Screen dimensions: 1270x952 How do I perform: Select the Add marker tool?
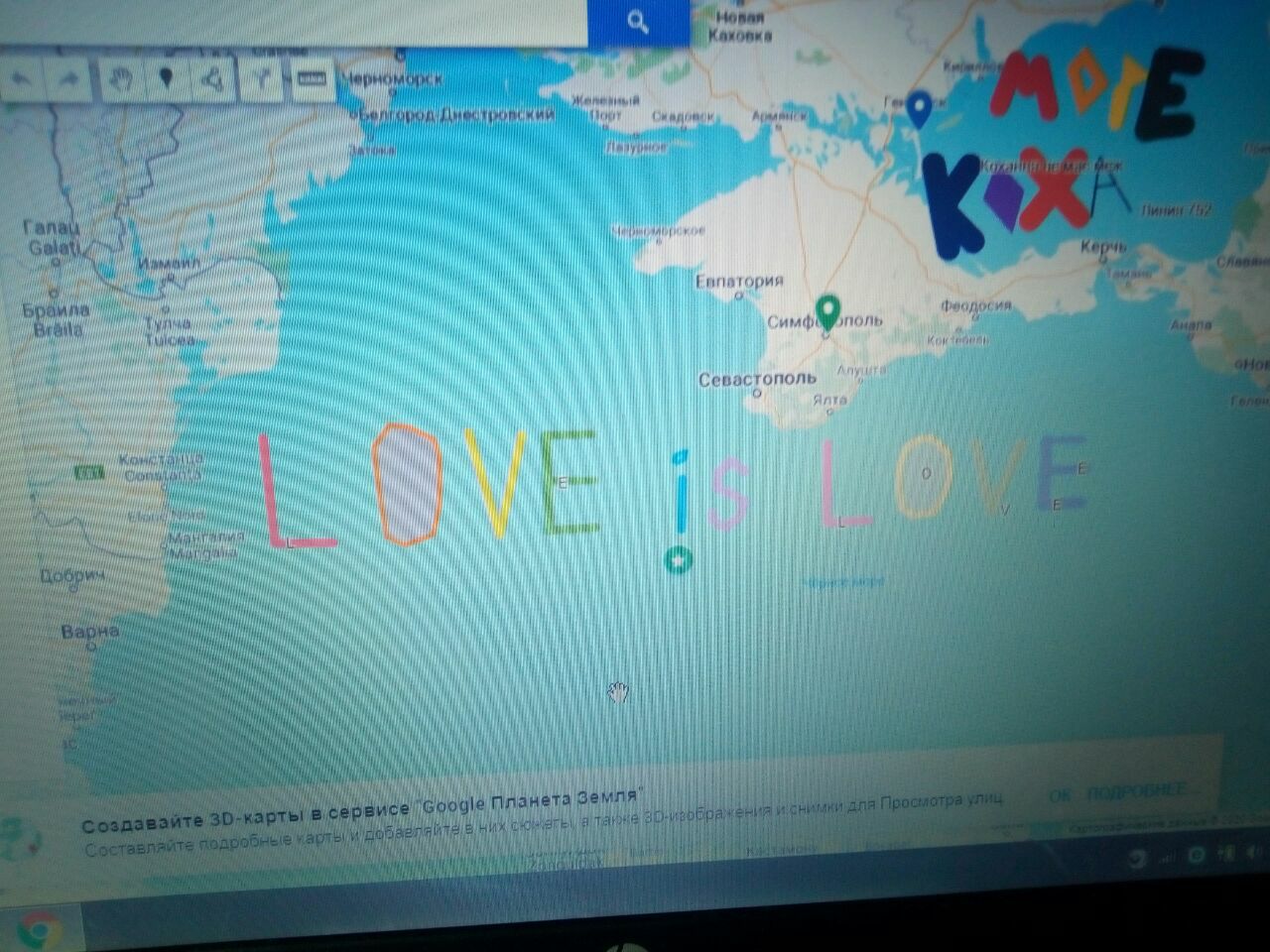(x=167, y=78)
